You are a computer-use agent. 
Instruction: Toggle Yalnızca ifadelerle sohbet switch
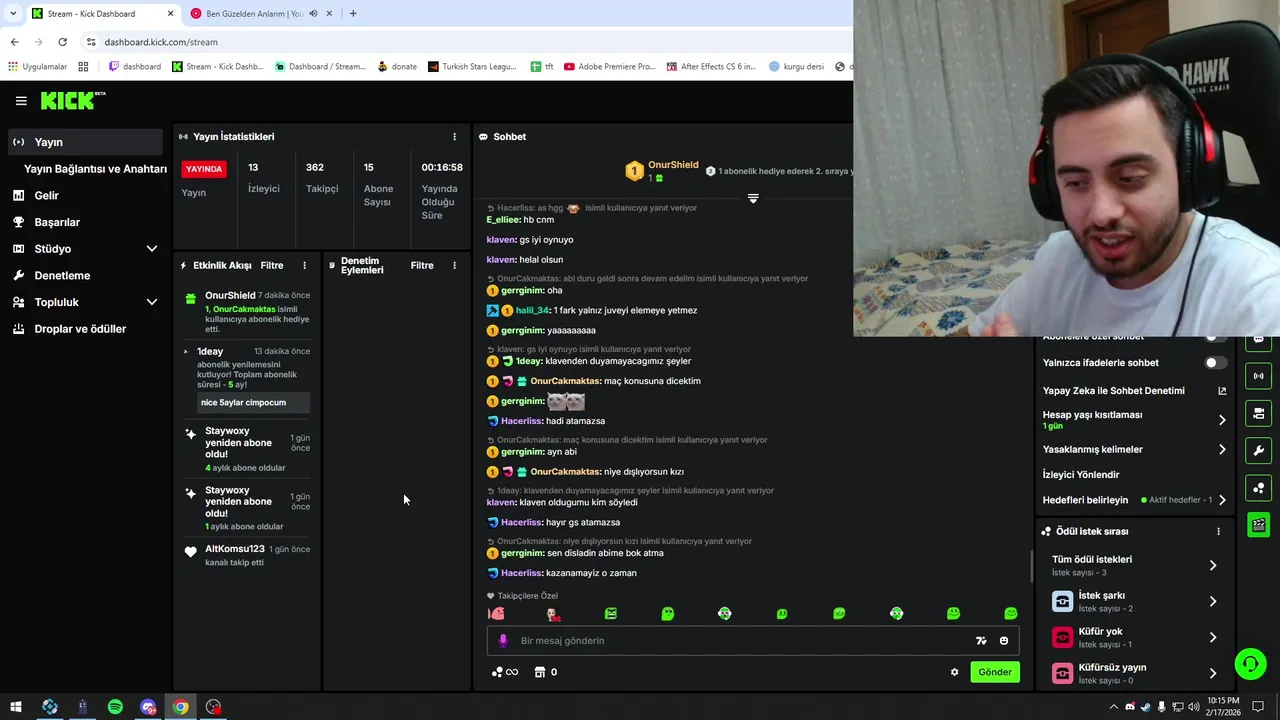coord(1215,363)
